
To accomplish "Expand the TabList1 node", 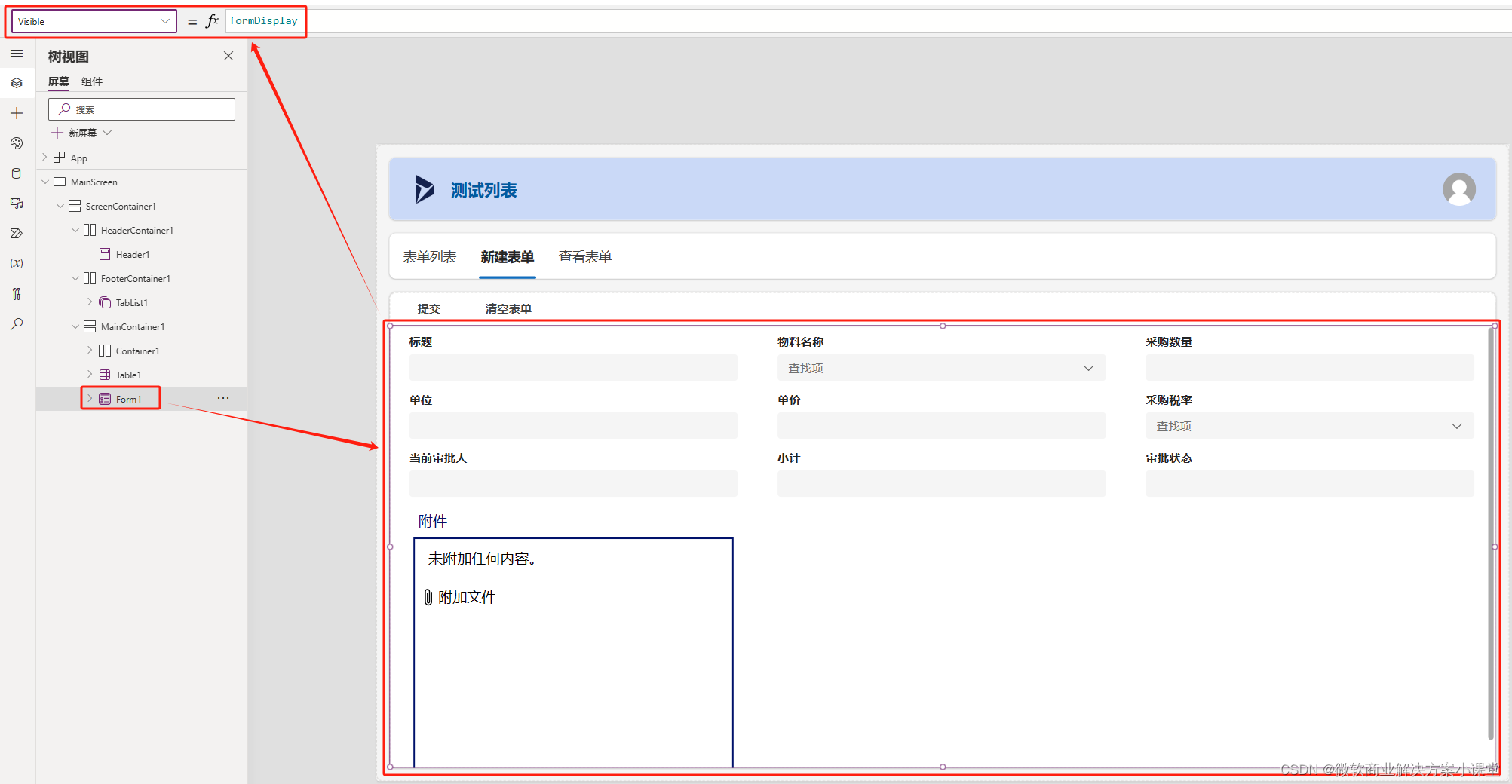I will 90,302.
